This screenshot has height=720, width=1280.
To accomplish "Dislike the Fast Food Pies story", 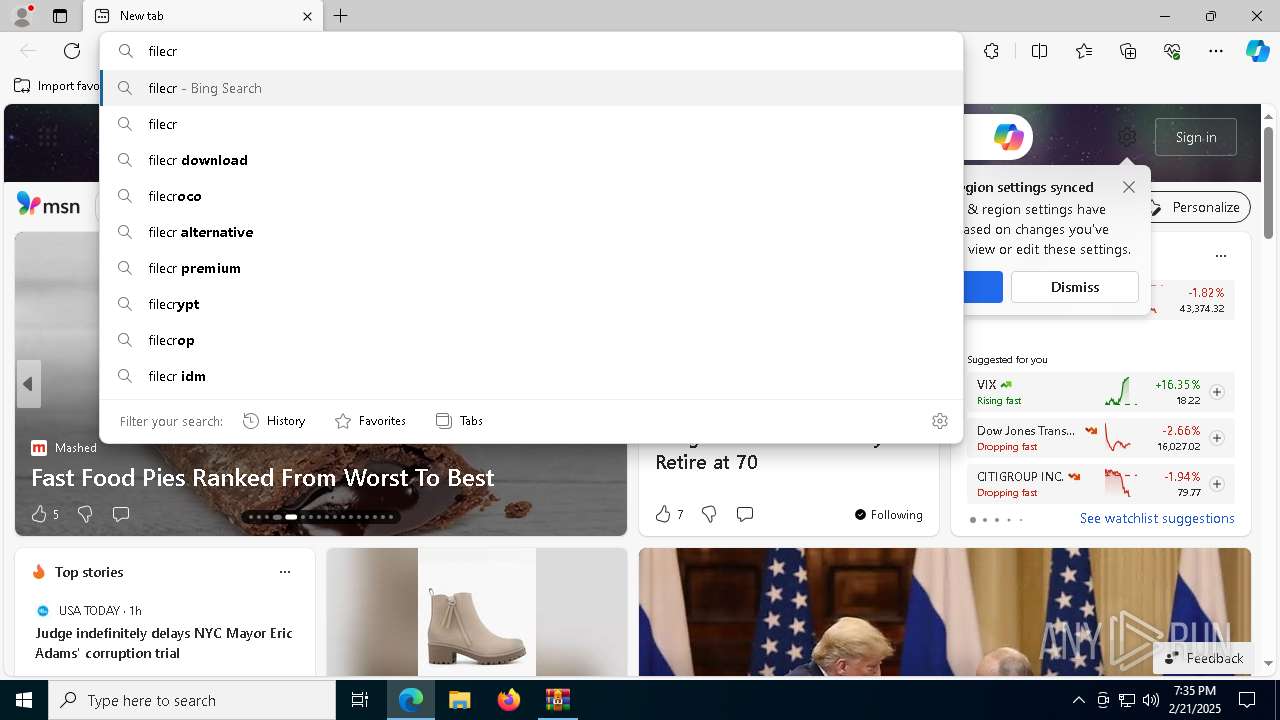I will coord(85,514).
